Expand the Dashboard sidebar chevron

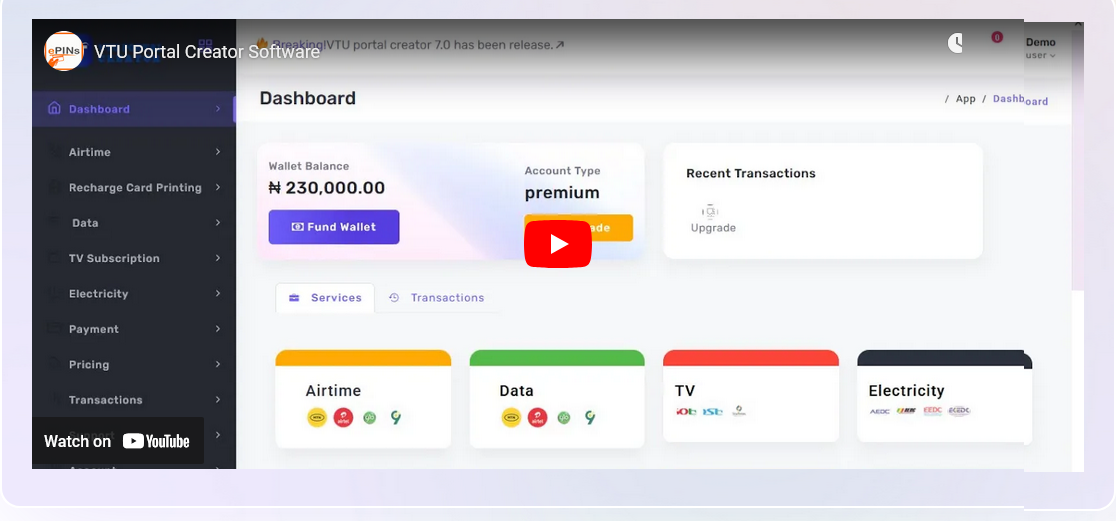pyautogui.click(x=218, y=109)
